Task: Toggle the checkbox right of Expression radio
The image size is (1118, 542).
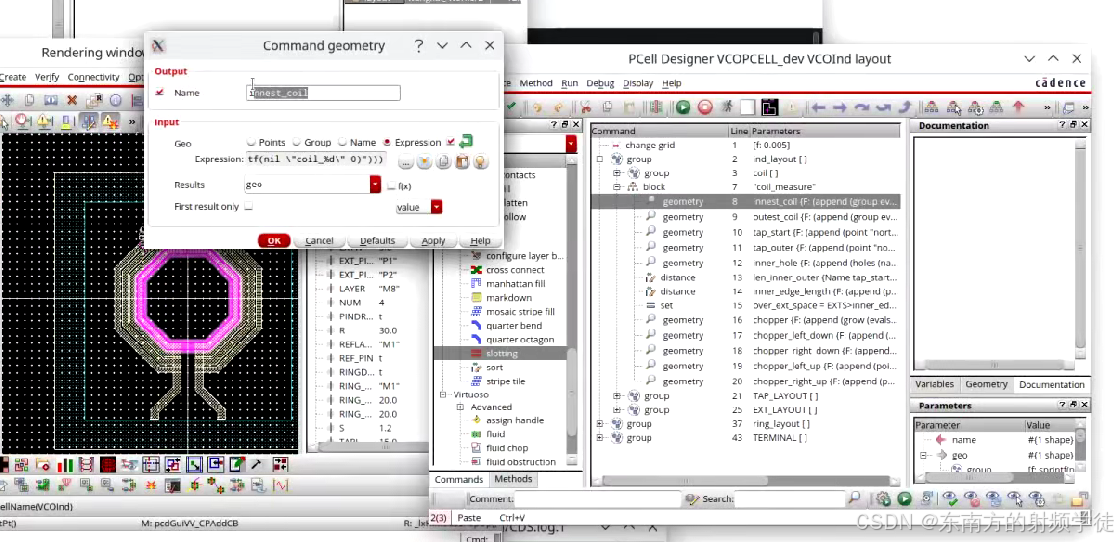Action: [x=450, y=142]
